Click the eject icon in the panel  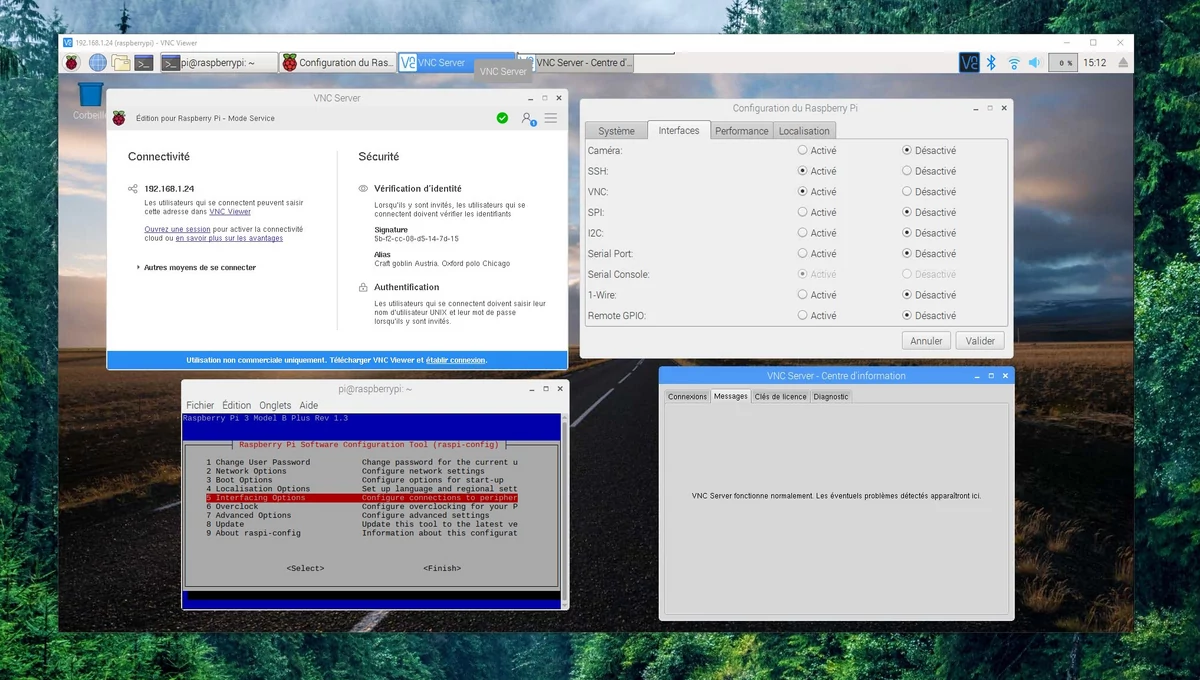tap(1123, 63)
